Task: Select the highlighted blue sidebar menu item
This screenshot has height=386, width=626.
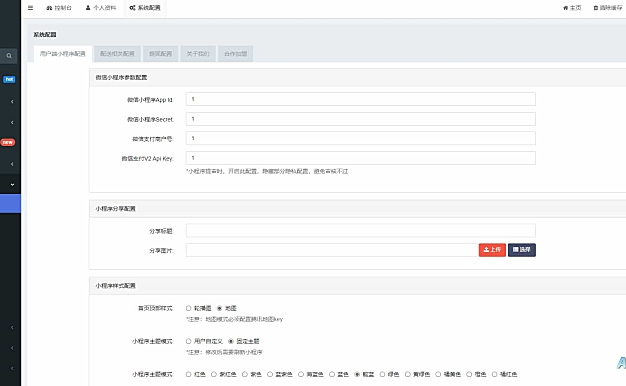Action: click(10, 204)
